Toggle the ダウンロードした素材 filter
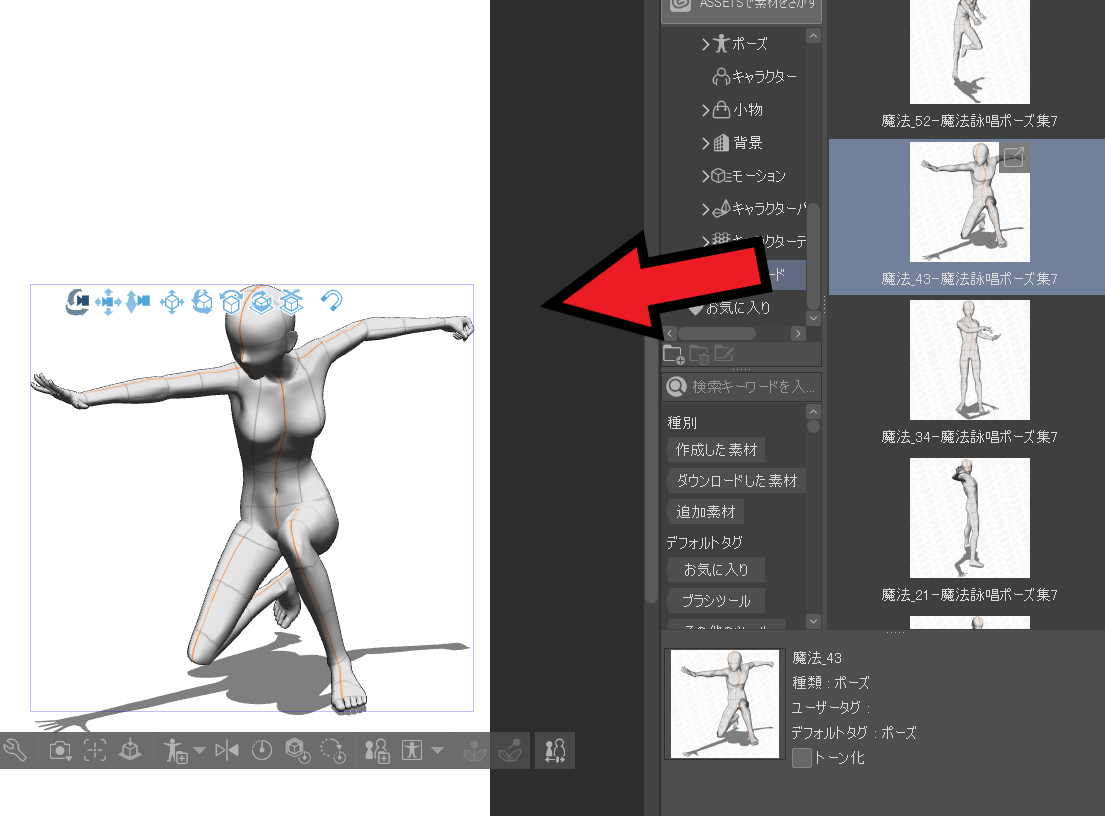 [x=735, y=480]
